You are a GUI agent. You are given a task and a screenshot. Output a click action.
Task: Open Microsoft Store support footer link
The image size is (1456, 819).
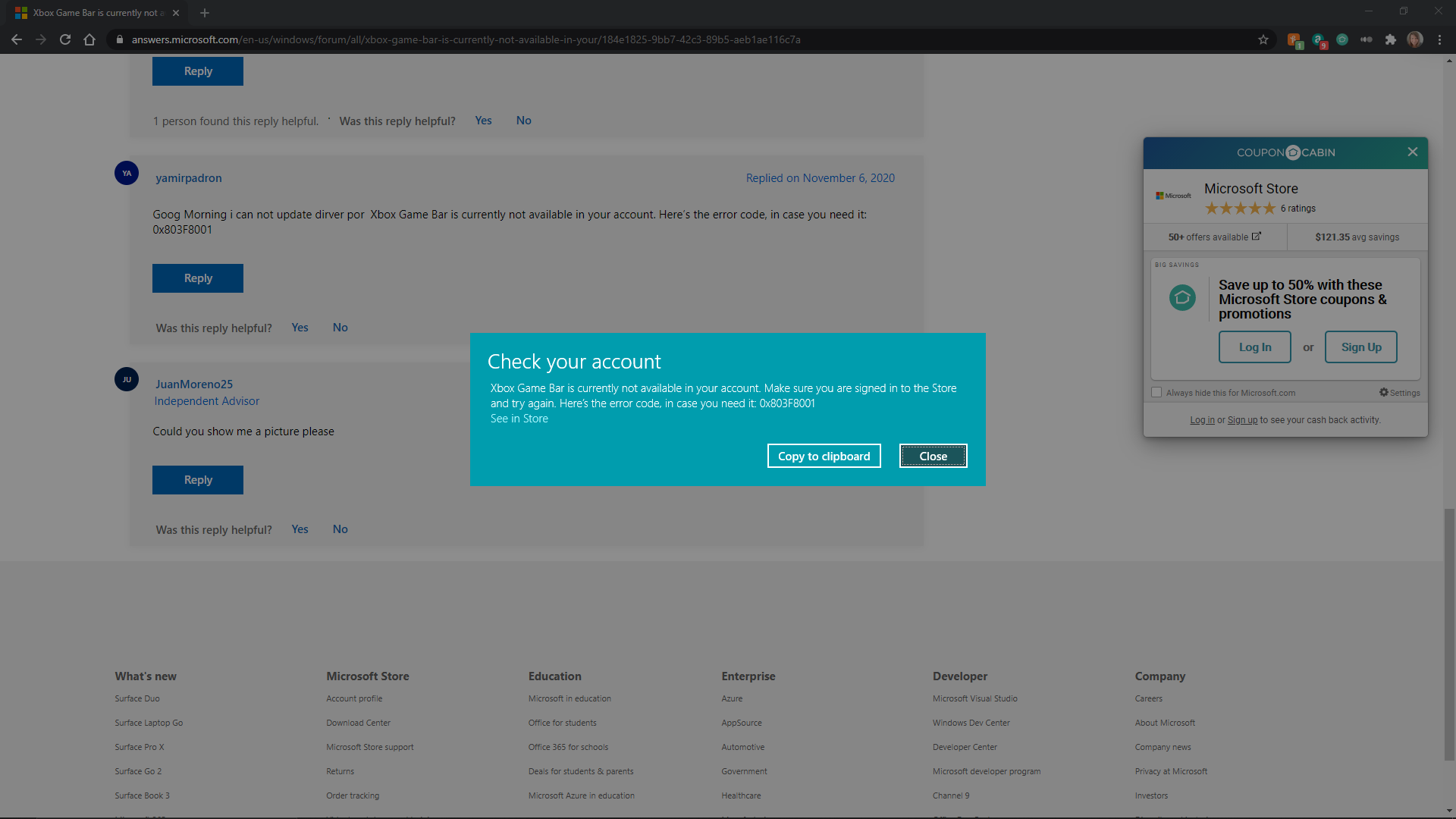point(370,747)
